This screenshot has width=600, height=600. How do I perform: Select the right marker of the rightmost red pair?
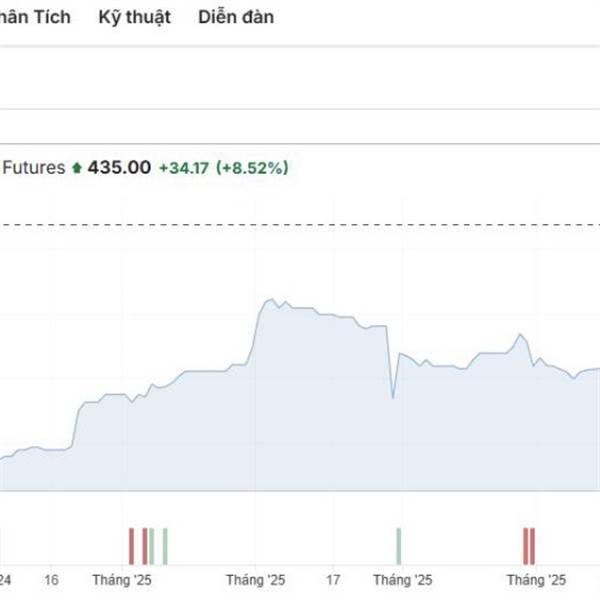pos(532,546)
